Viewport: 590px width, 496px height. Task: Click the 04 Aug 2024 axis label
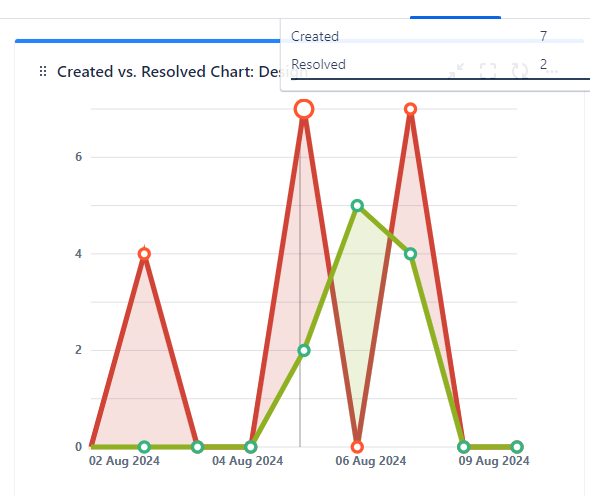point(248,461)
